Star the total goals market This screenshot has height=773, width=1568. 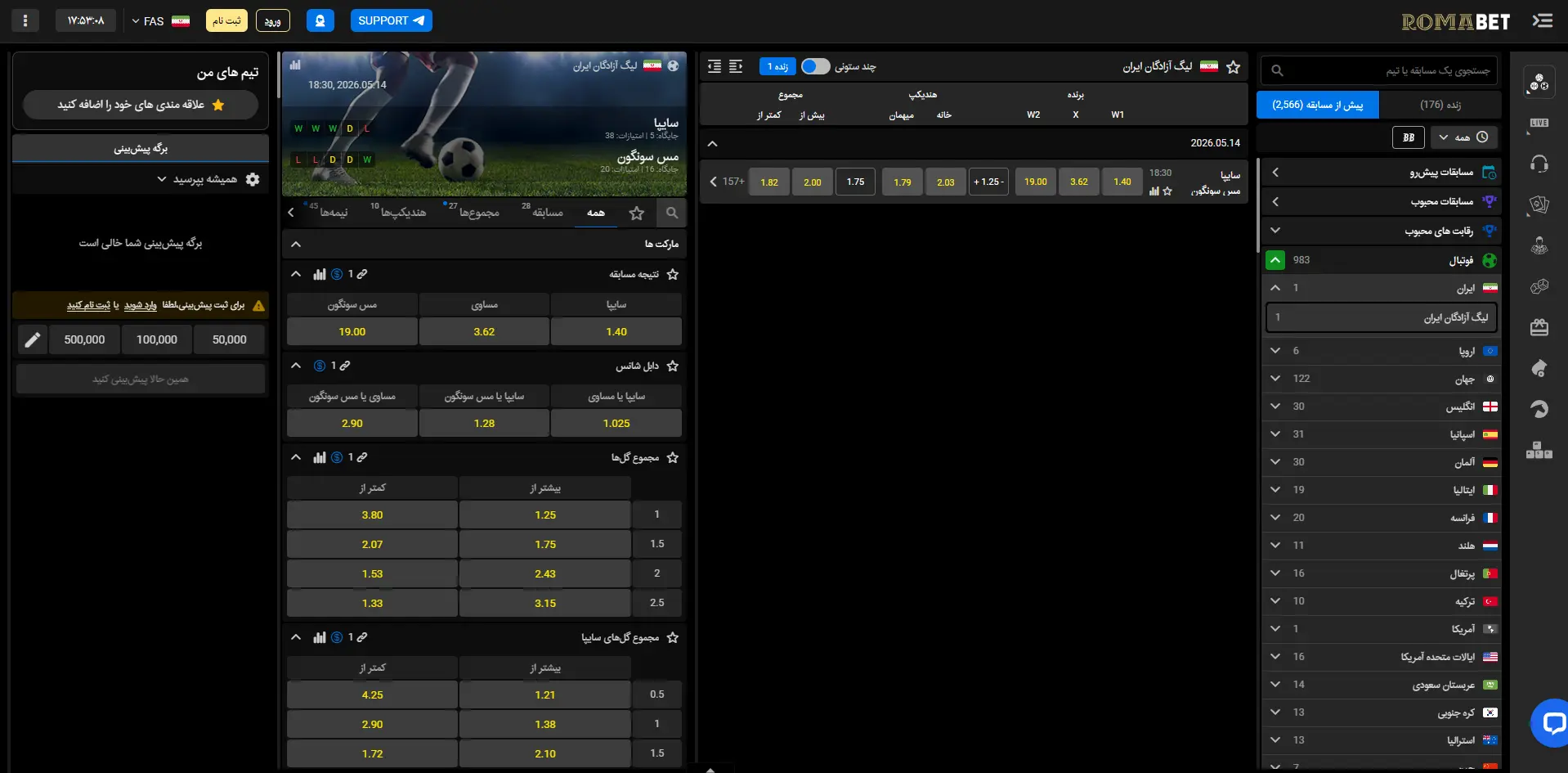pyautogui.click(x=673, y=458)
